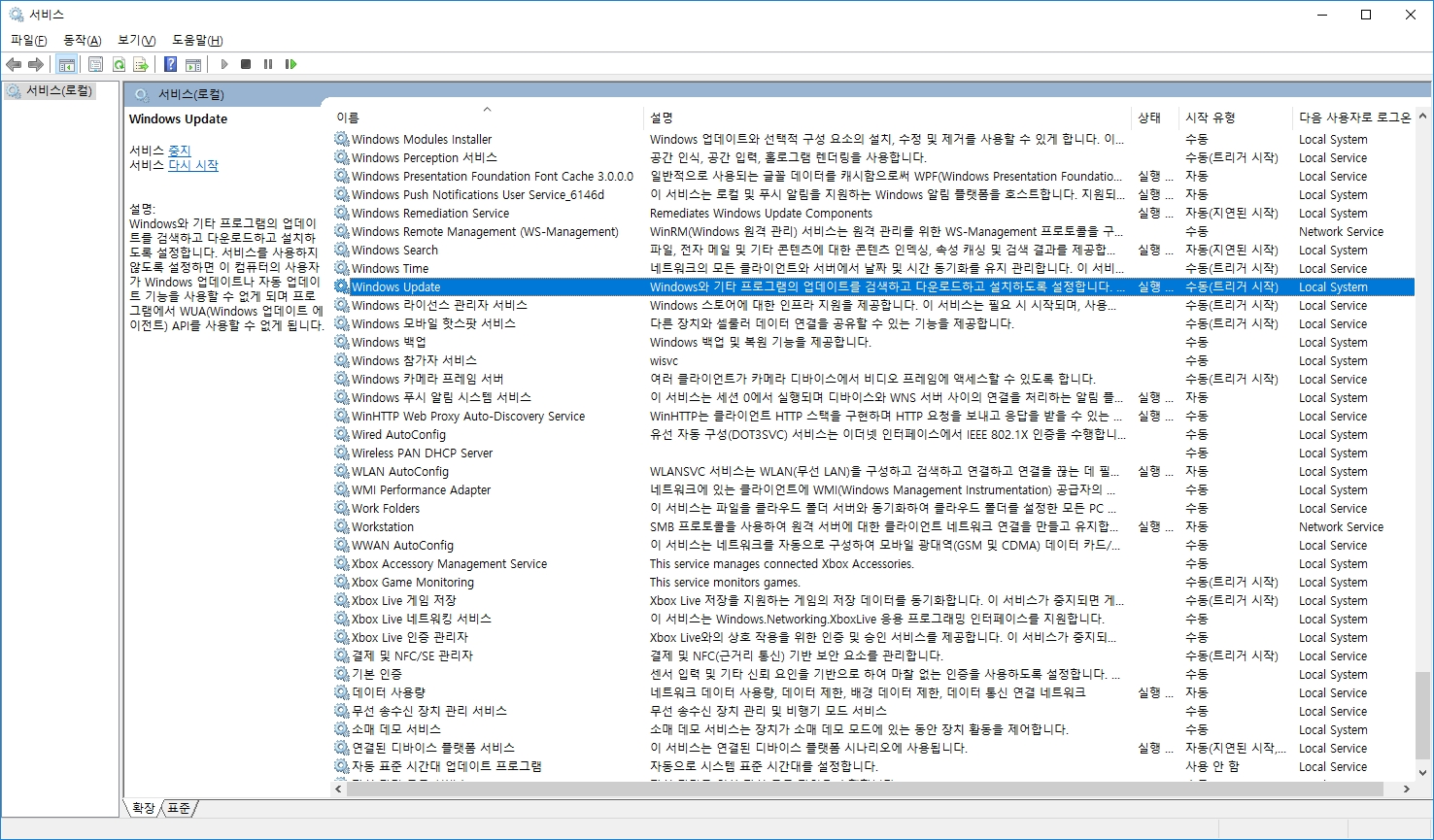Screen dimensions: 1434x840
Task: Select Wireless PAN DHCP Server row
Action: tap(873, 453)
